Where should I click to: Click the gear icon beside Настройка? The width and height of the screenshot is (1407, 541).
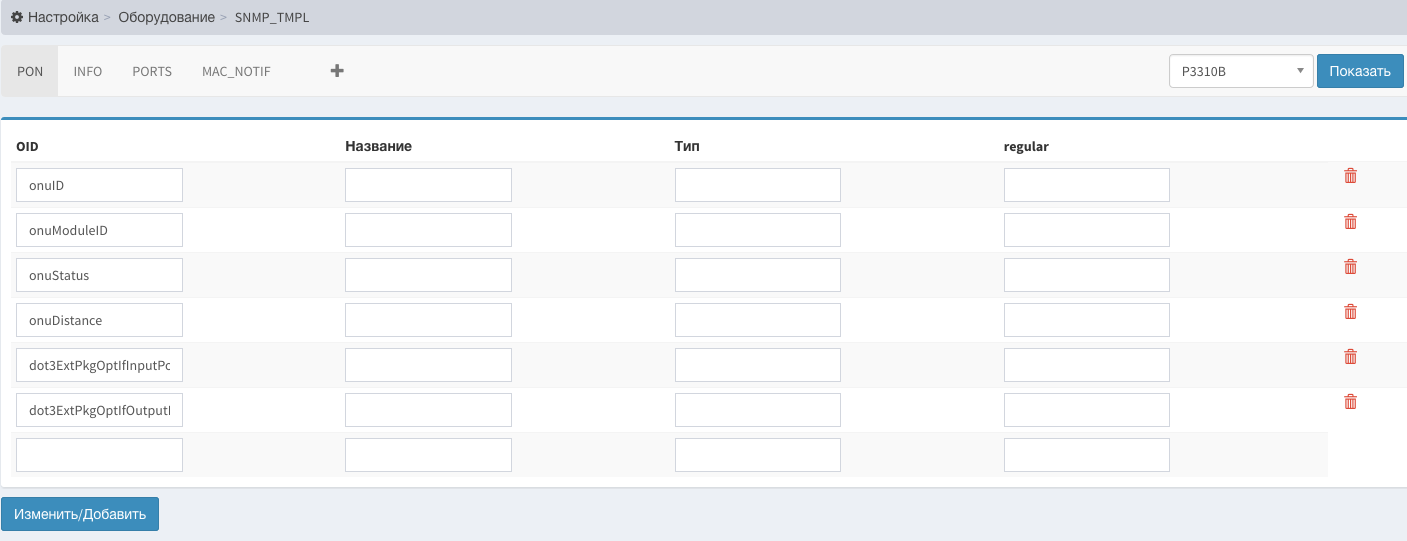click(x=17, y=17)
